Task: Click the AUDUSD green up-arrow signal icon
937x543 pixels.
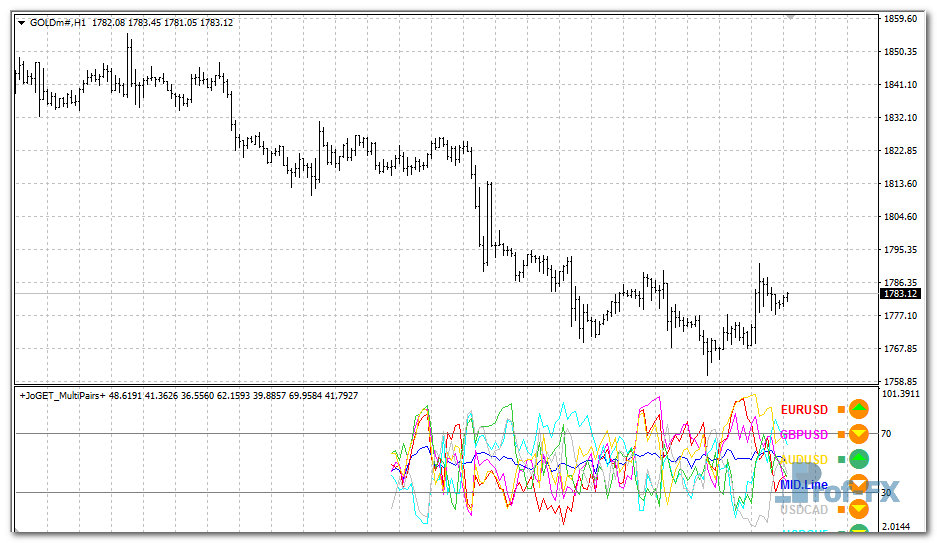Action: point(858,460)
